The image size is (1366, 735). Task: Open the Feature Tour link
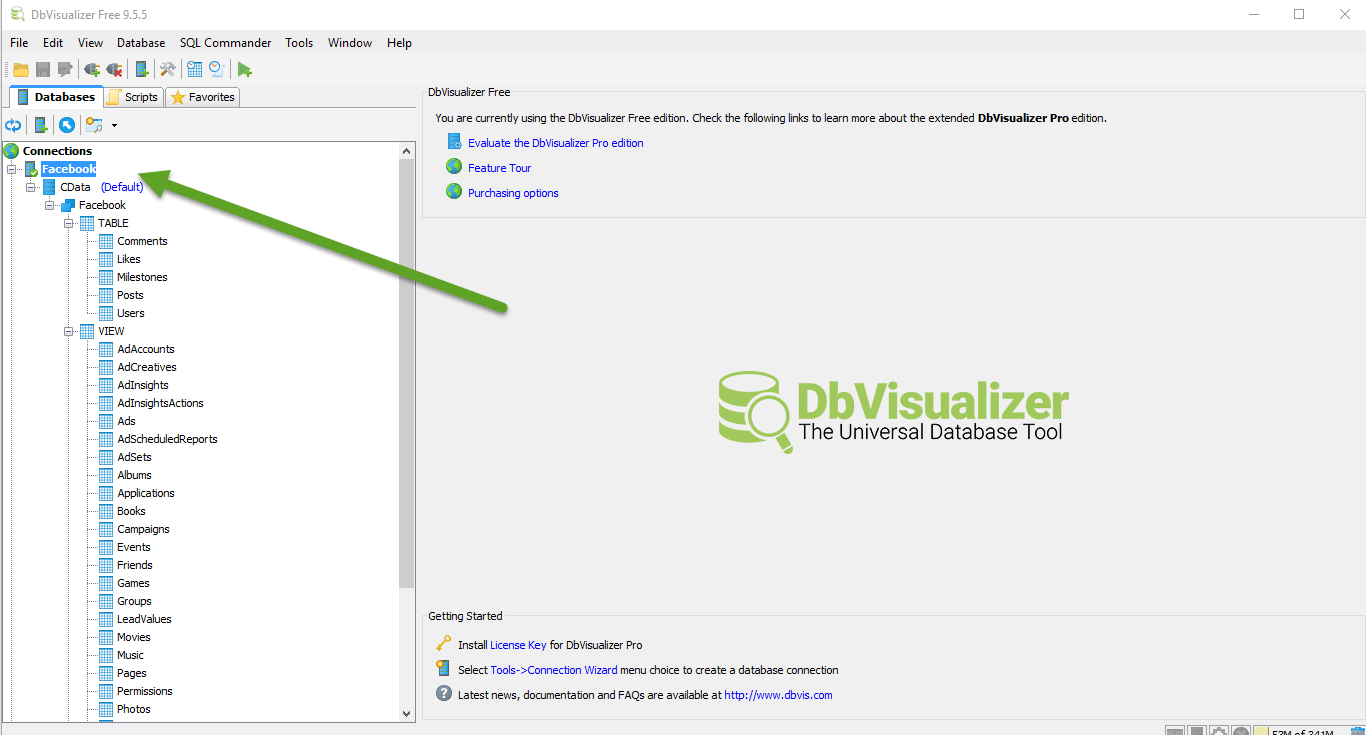[500, 168]
